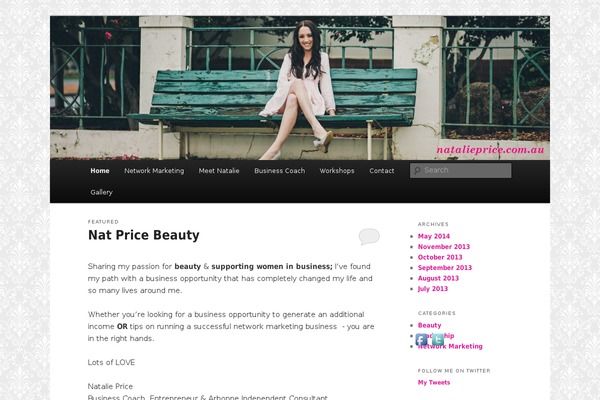
Task: Open the October 2013 archive link
Action: coord(440,257)
